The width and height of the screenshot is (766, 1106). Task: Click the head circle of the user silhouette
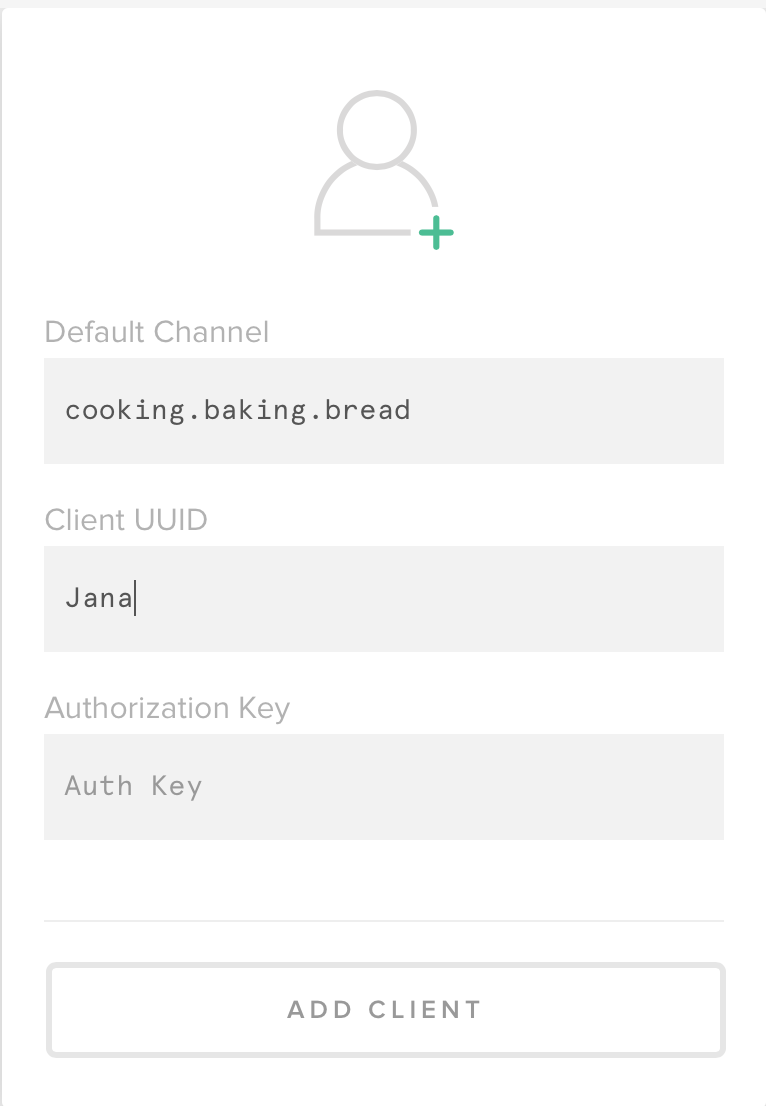(377, 127)
